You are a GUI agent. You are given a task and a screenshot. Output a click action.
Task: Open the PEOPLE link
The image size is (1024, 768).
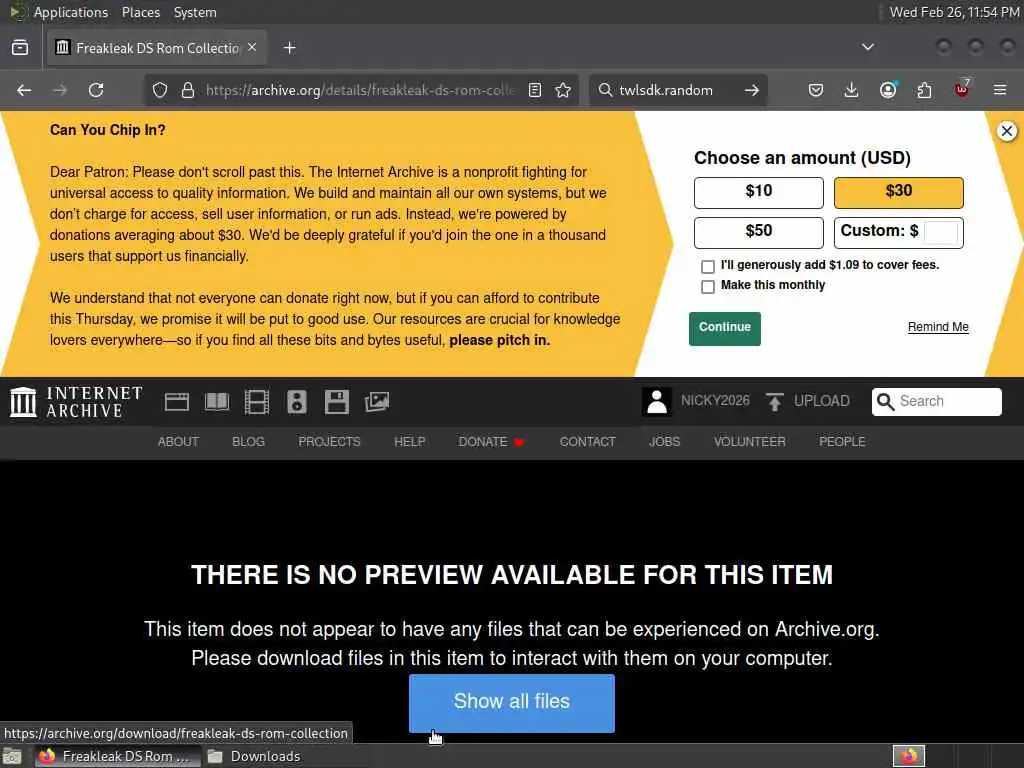coord(842,442)
